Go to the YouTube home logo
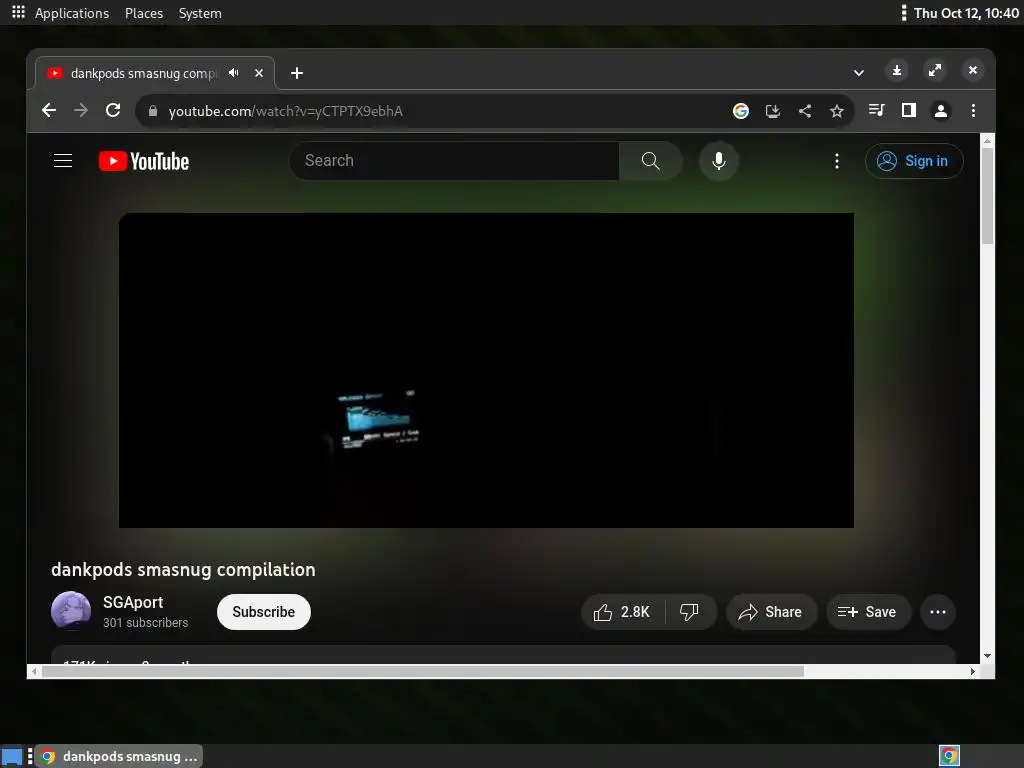Screen dimensions: 1024x768 pos(144,161)
